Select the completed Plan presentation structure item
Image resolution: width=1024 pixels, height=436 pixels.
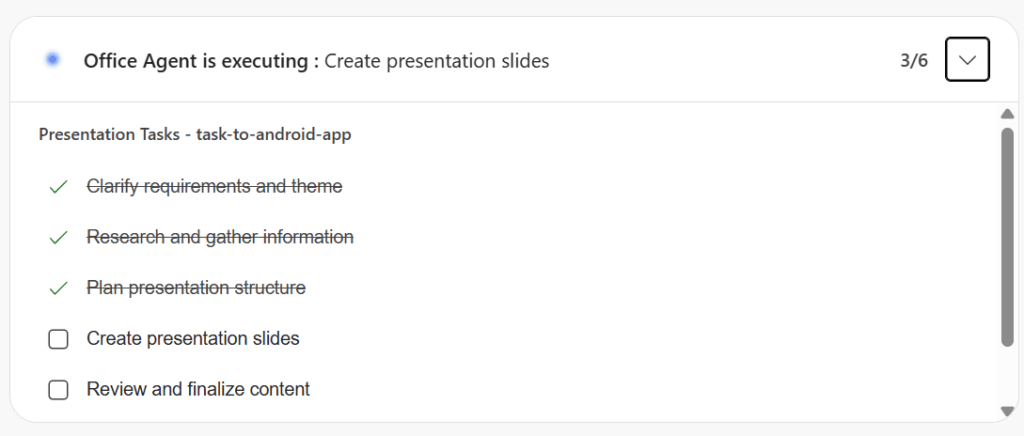coord(196,288)
